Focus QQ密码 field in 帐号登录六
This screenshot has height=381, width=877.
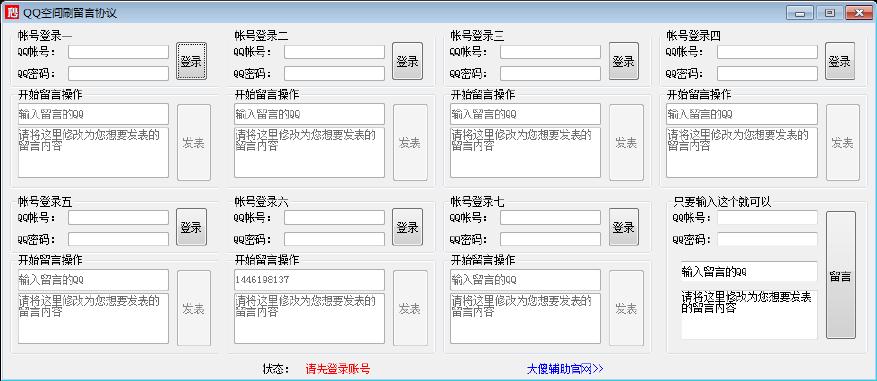tap(334, 239)
